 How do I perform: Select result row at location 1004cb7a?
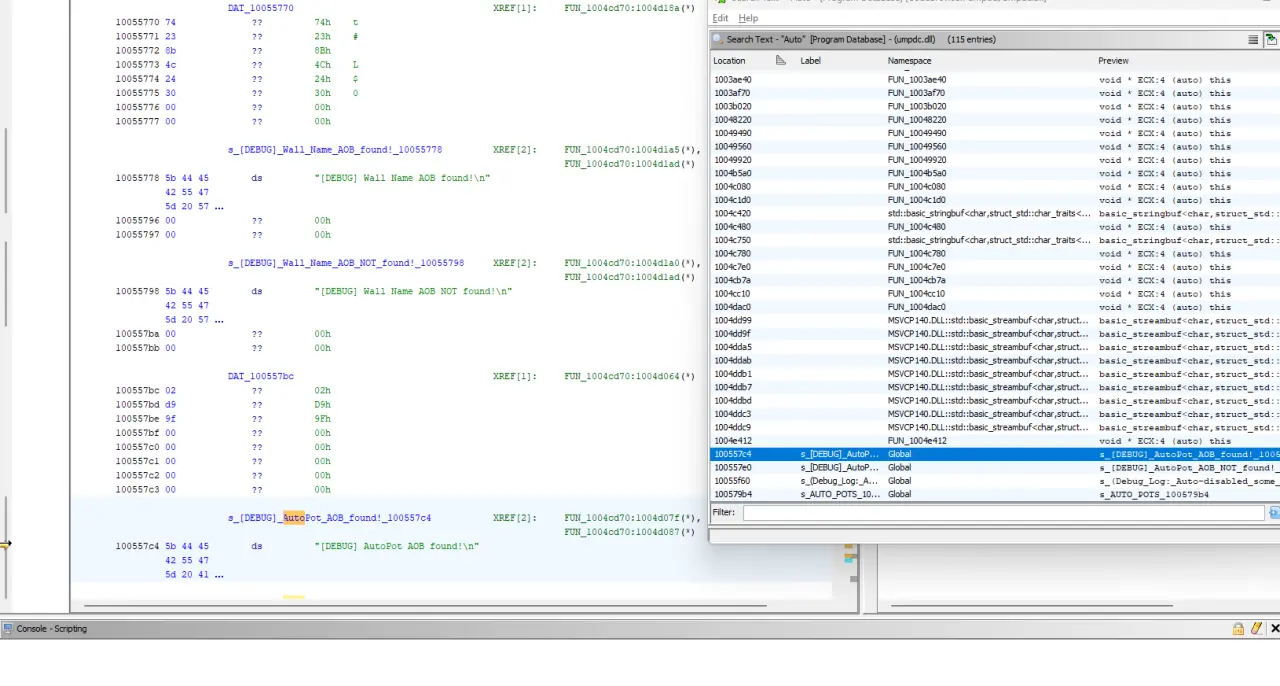(x=995, y=280)
